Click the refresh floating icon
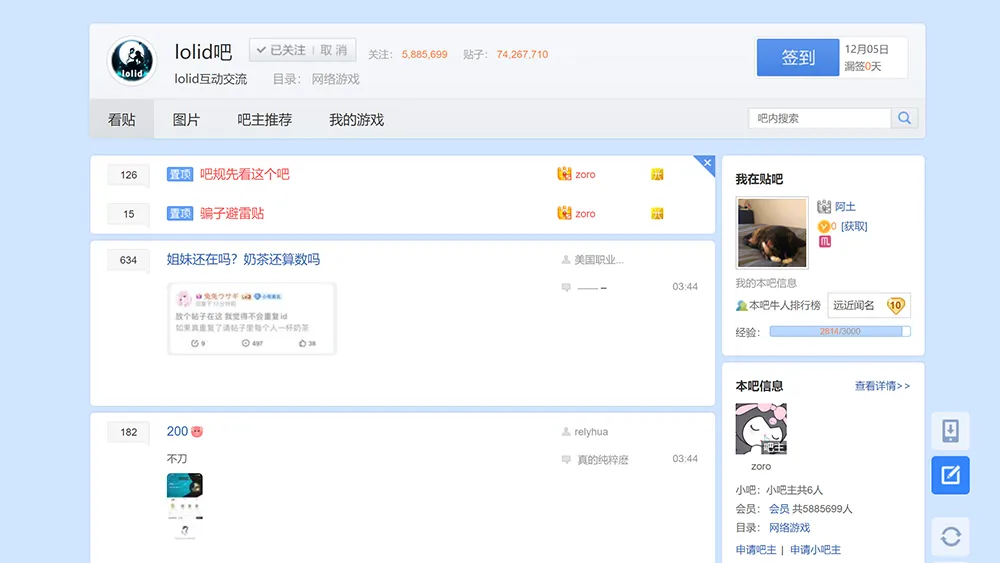The width and height of the screenshot is (1000, 563). pos(950,537)
